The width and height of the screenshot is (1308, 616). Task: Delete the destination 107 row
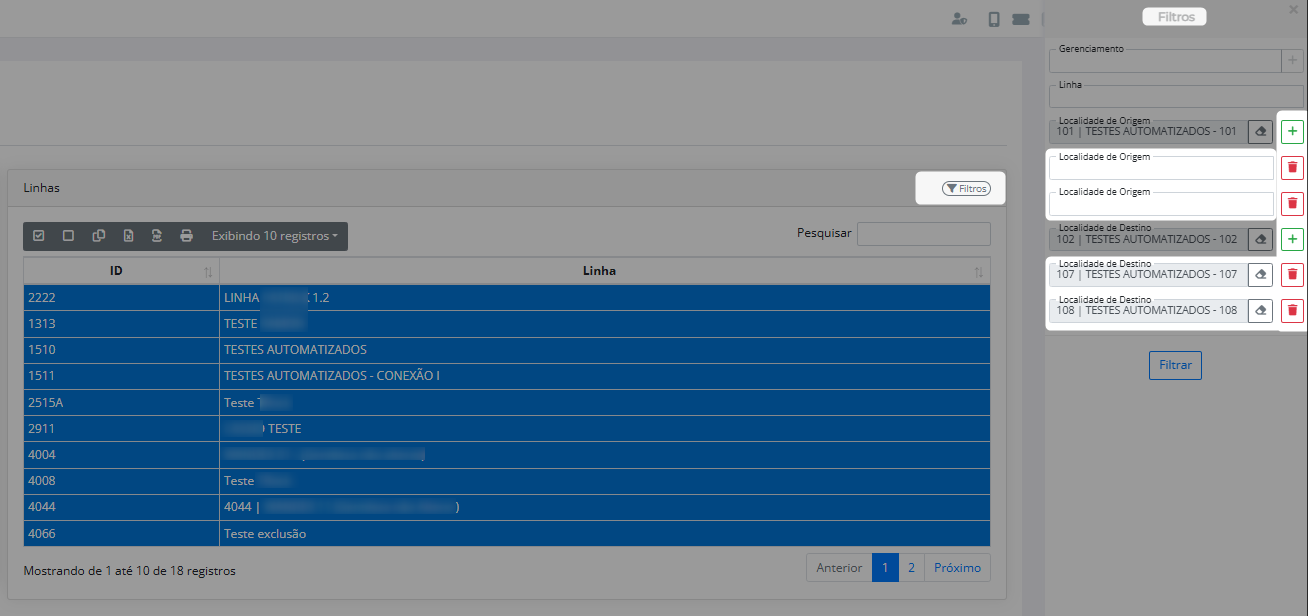1292,274
